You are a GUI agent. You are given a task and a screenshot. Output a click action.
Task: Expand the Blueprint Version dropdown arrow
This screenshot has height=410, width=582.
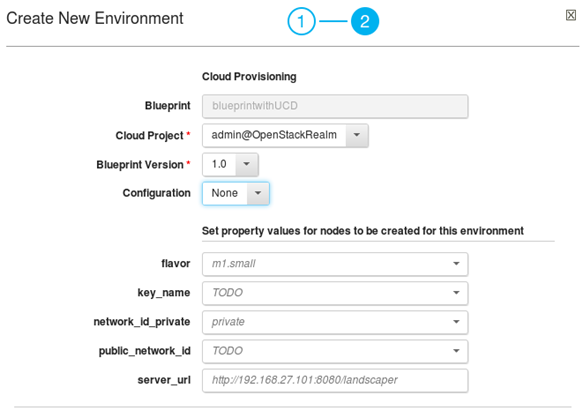(x=246, y=164)
